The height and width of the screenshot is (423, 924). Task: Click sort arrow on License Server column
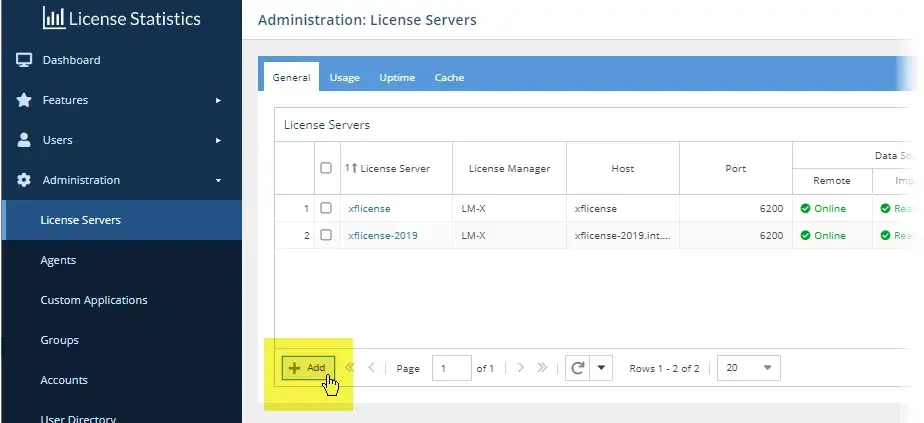pos(354,168)
